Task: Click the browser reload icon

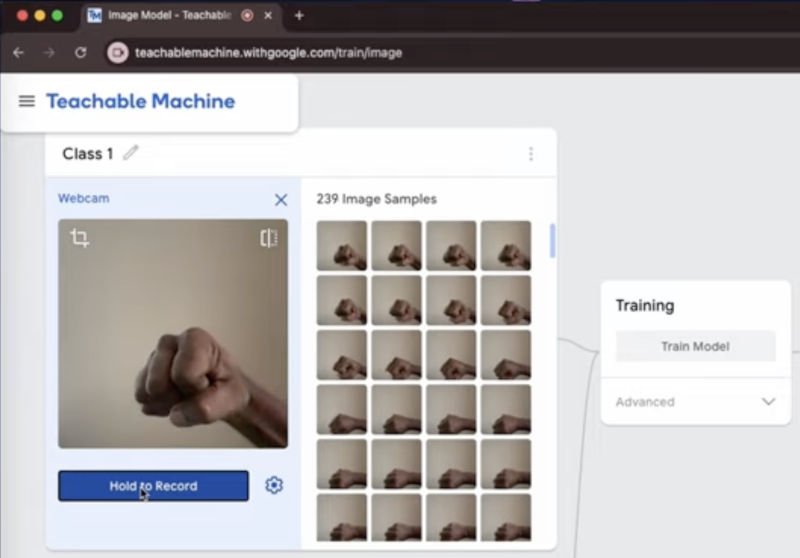Action: 81,52
